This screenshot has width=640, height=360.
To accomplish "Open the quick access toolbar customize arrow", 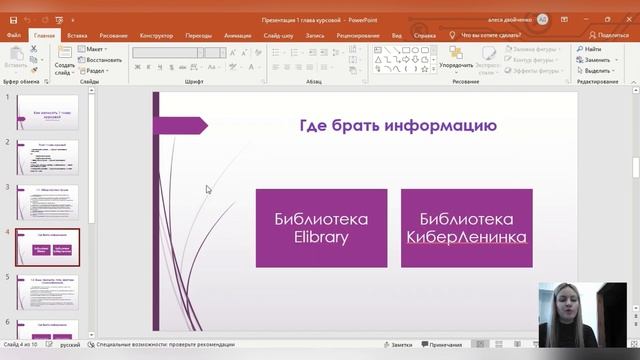I will [73, 20].
